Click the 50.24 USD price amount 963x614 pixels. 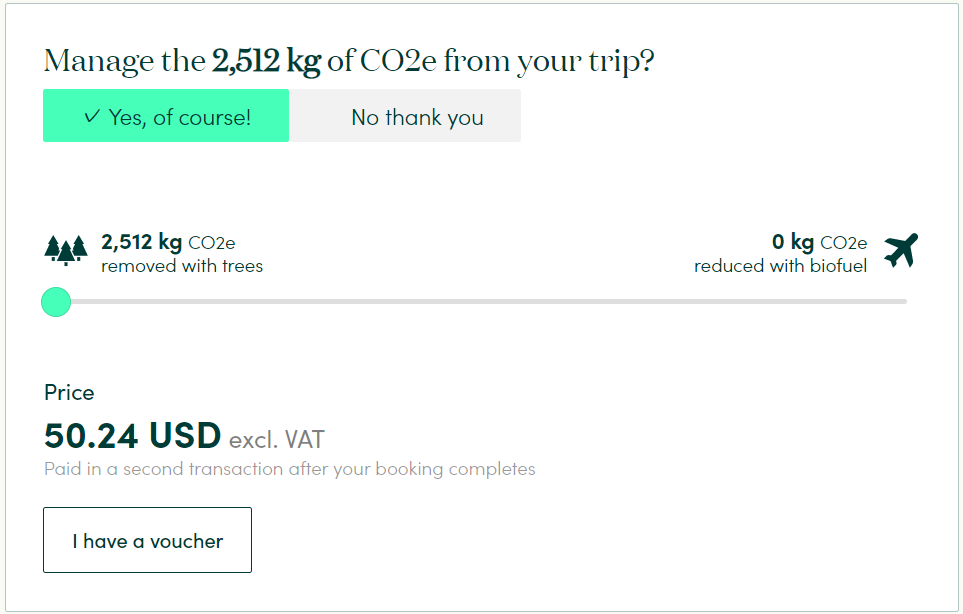(133, 436)
